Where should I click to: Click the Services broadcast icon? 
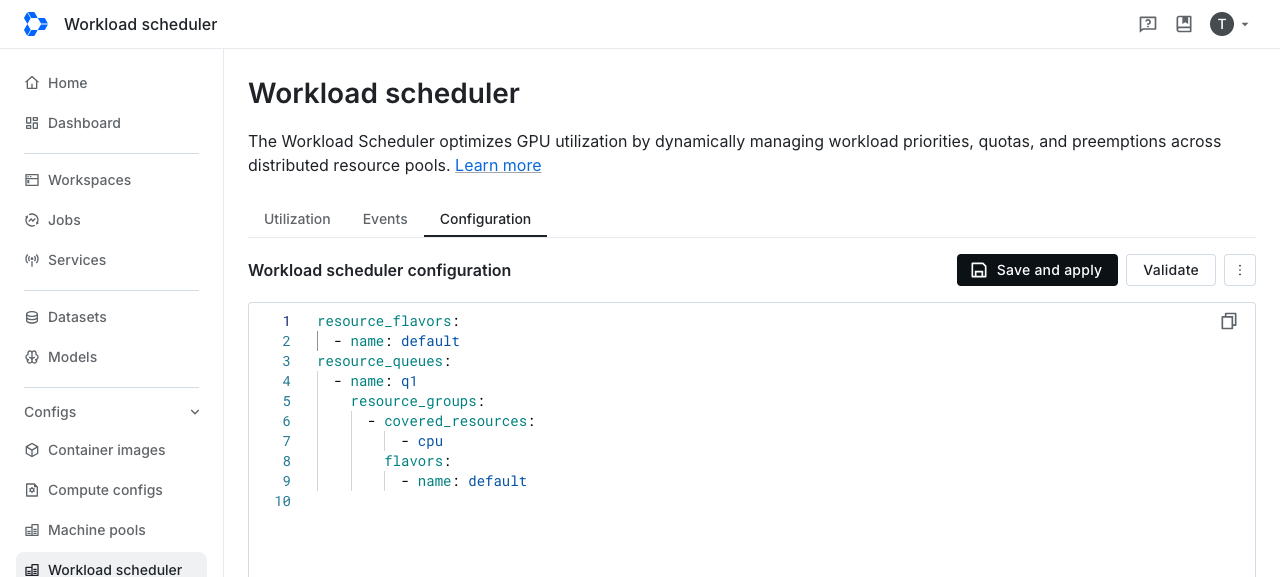32,260
